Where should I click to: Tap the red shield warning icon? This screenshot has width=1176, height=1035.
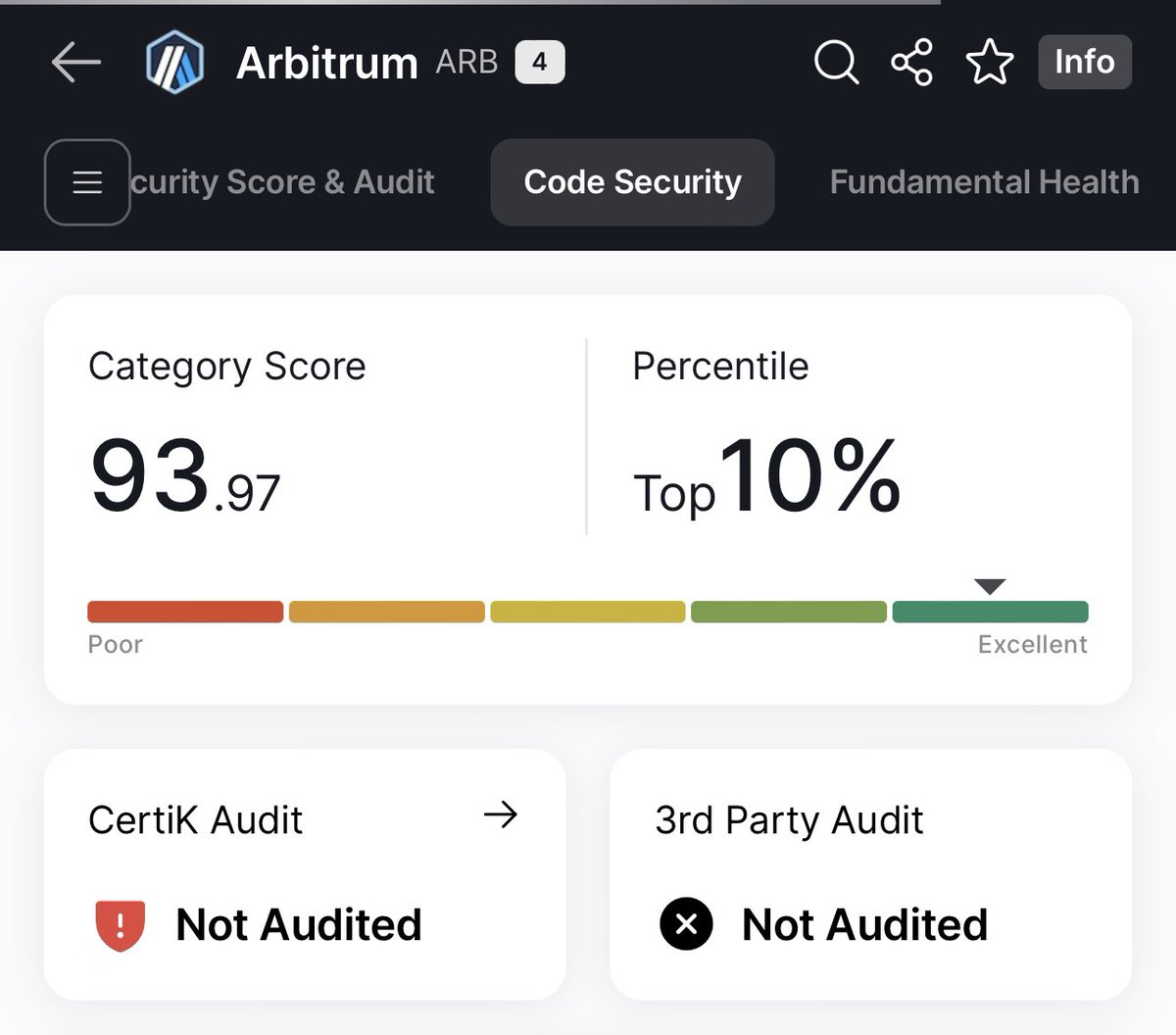(x=121, y=925)
